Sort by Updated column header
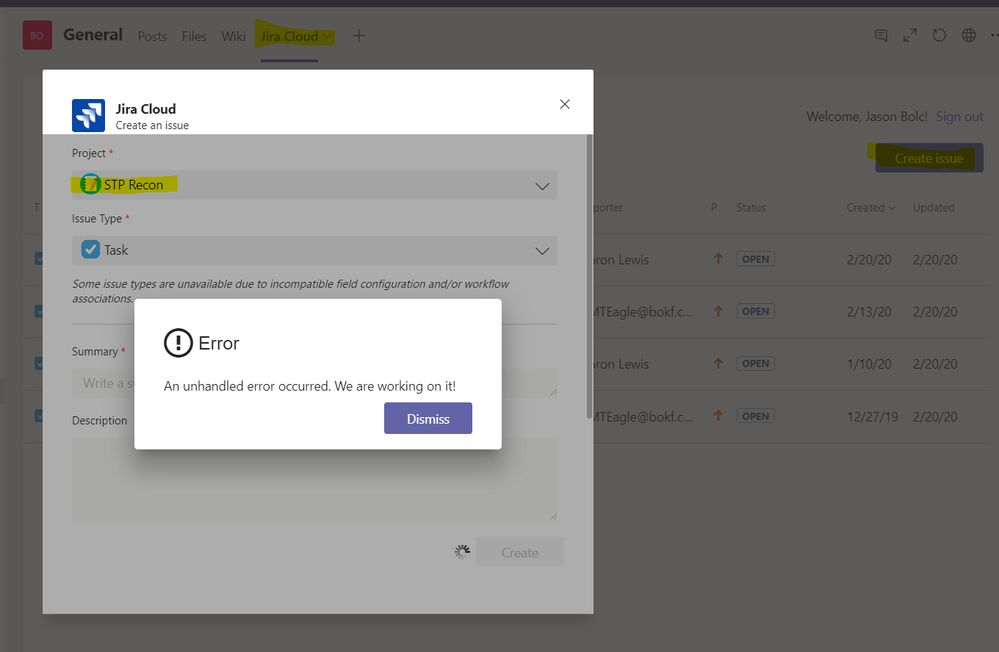This screenshot has height=652, width=999. pos(933,208)
